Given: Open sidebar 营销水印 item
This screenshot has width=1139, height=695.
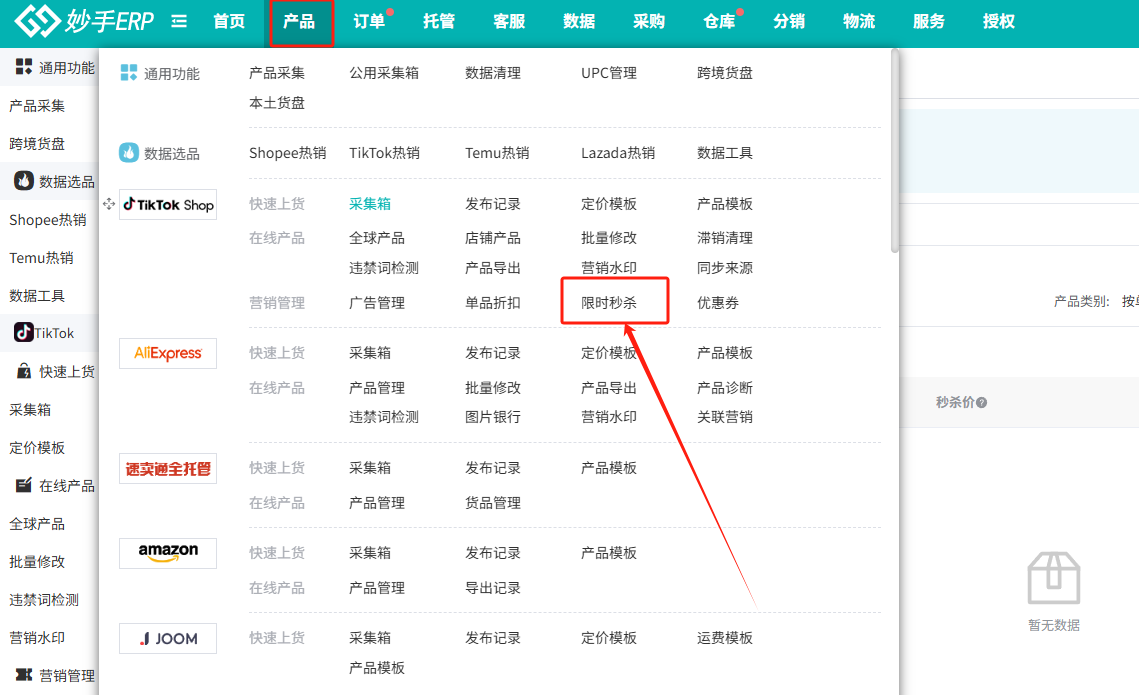Looking at the screenshot, I should pyautogui.click(x=37, y=638).
